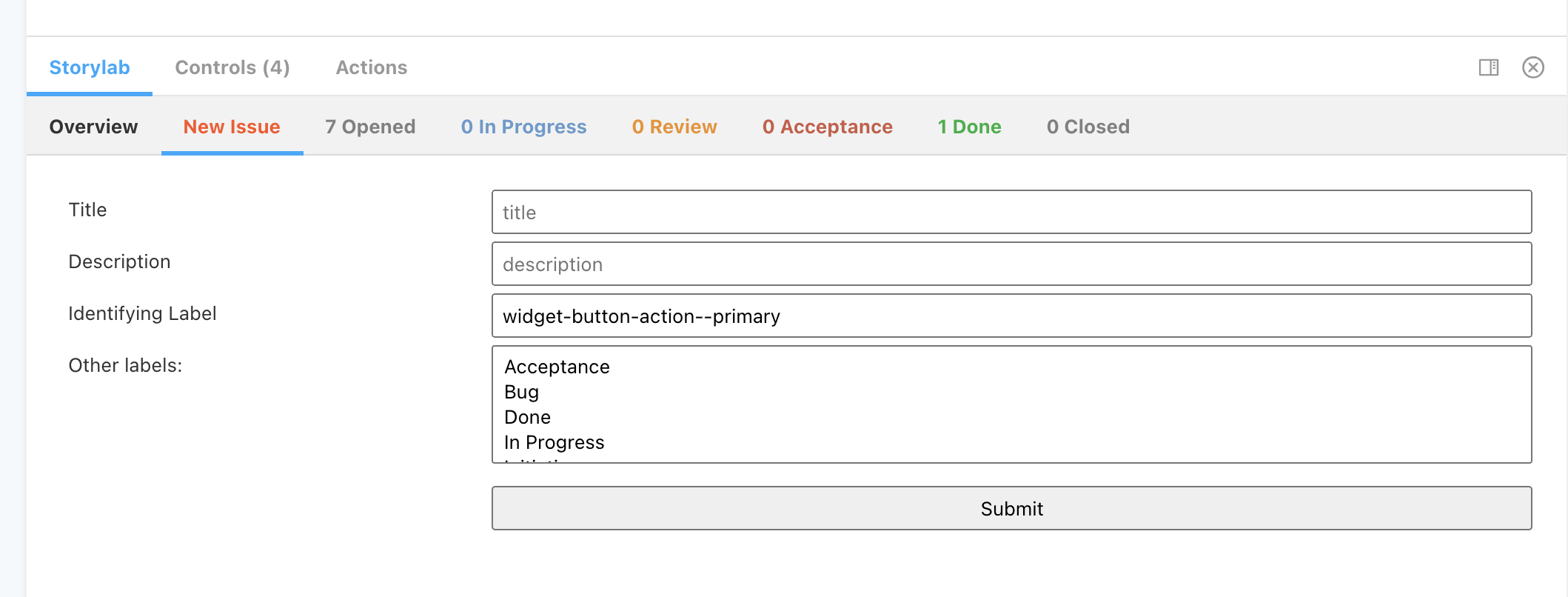1568x597 pixels.
Task: Focus the Description input field
Action: click(x=1011, y=264)
